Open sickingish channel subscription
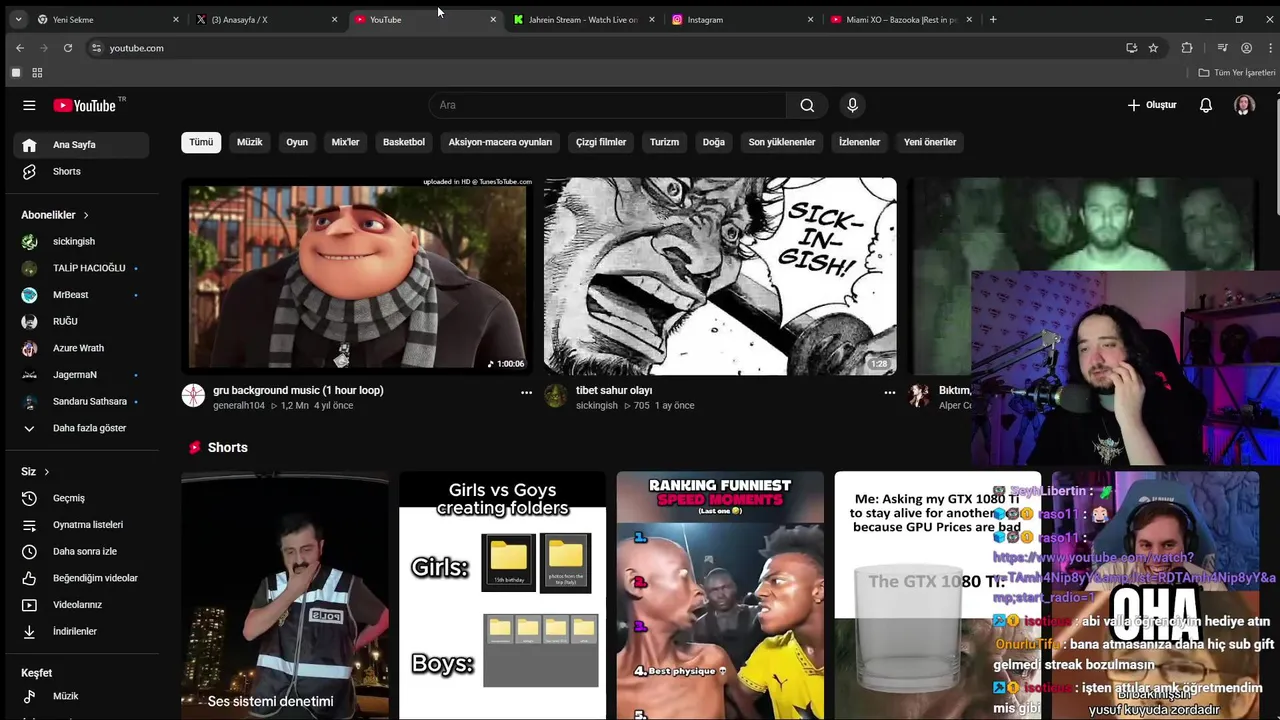The image size is (1280, 720). click(x=81, y=241)
